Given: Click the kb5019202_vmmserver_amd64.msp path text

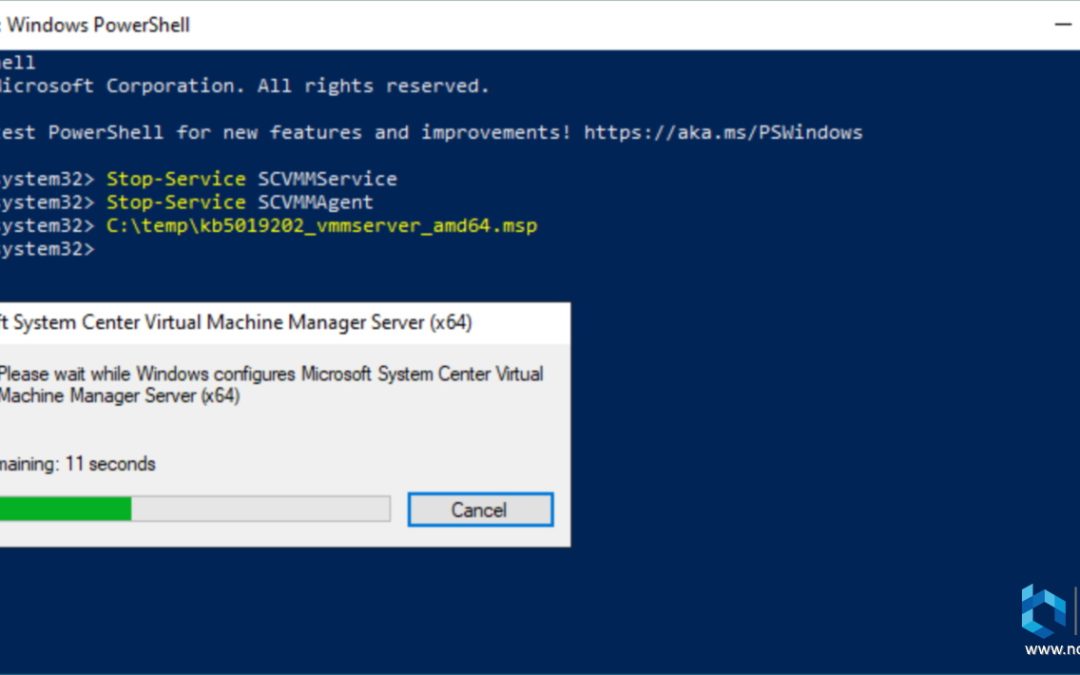Looking at the screenshot, I should 322,226.
